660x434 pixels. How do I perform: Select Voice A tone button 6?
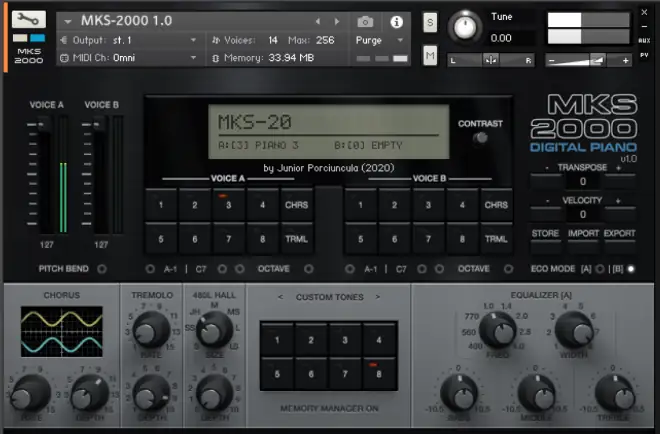[194, 239]
